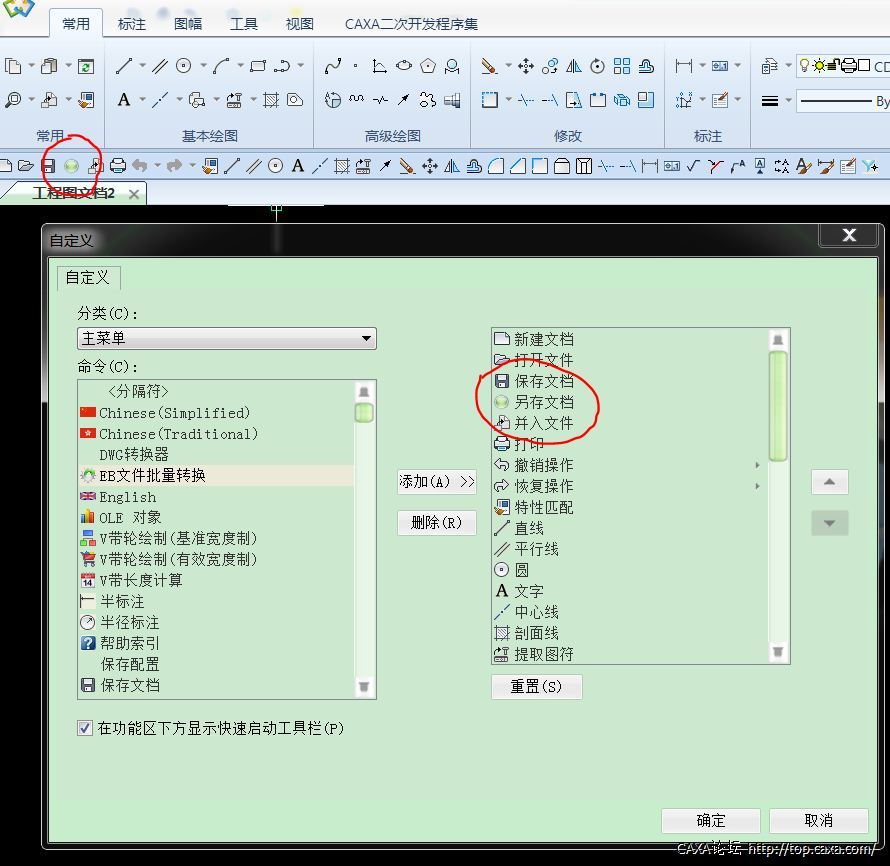Click the move tool in the modify panel
This screenshot has width=890, height=866.
(526, 66)
